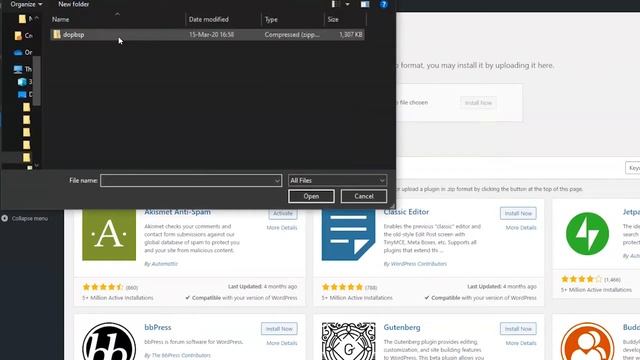Click the Akismet Anti-Spam plugin logo
The height and width of the screenshot is (360, 640).
pos(109,235)
